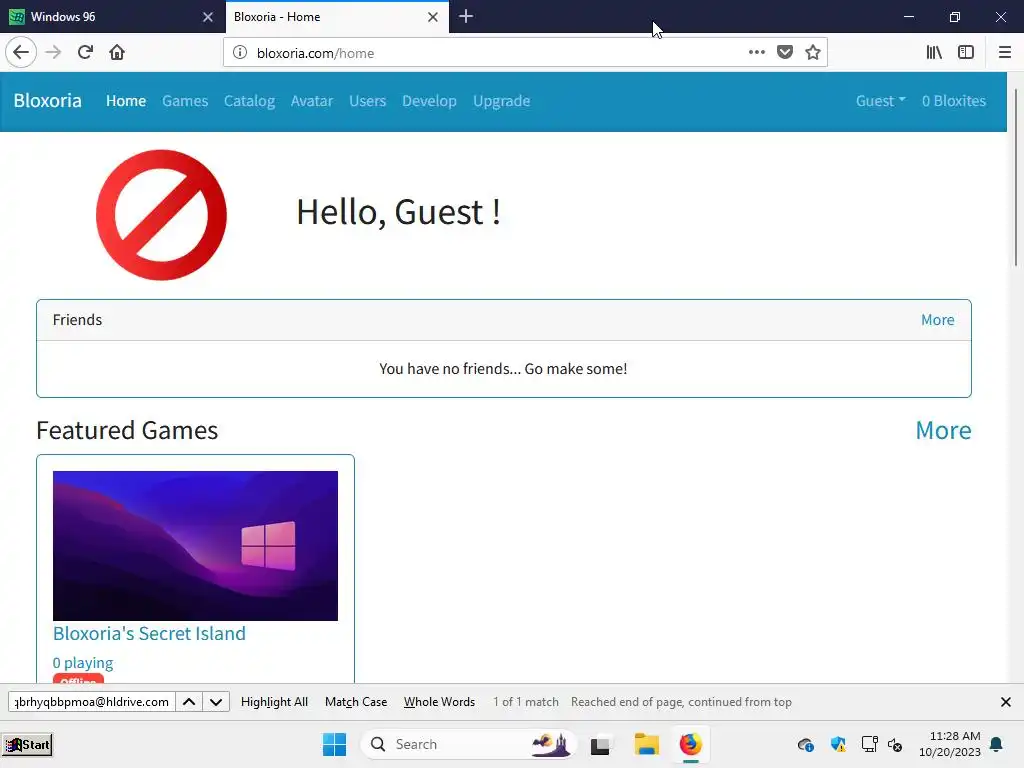Open Task View icon on taskbar

click(600, 744)
